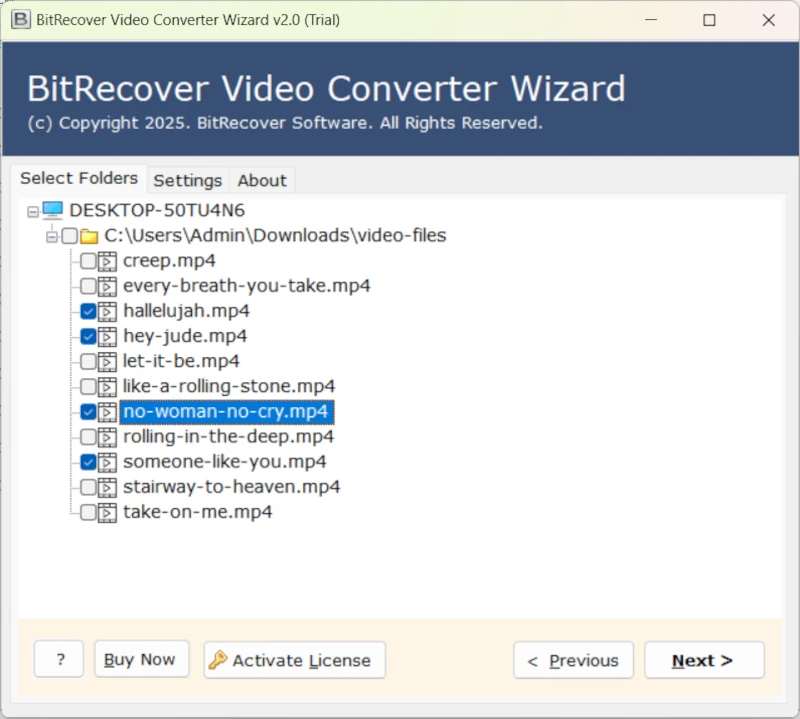This screenshot has width=800, height=719.
Task: Select the someone-like-you.mp4 file name
Action: click(224, 462)
